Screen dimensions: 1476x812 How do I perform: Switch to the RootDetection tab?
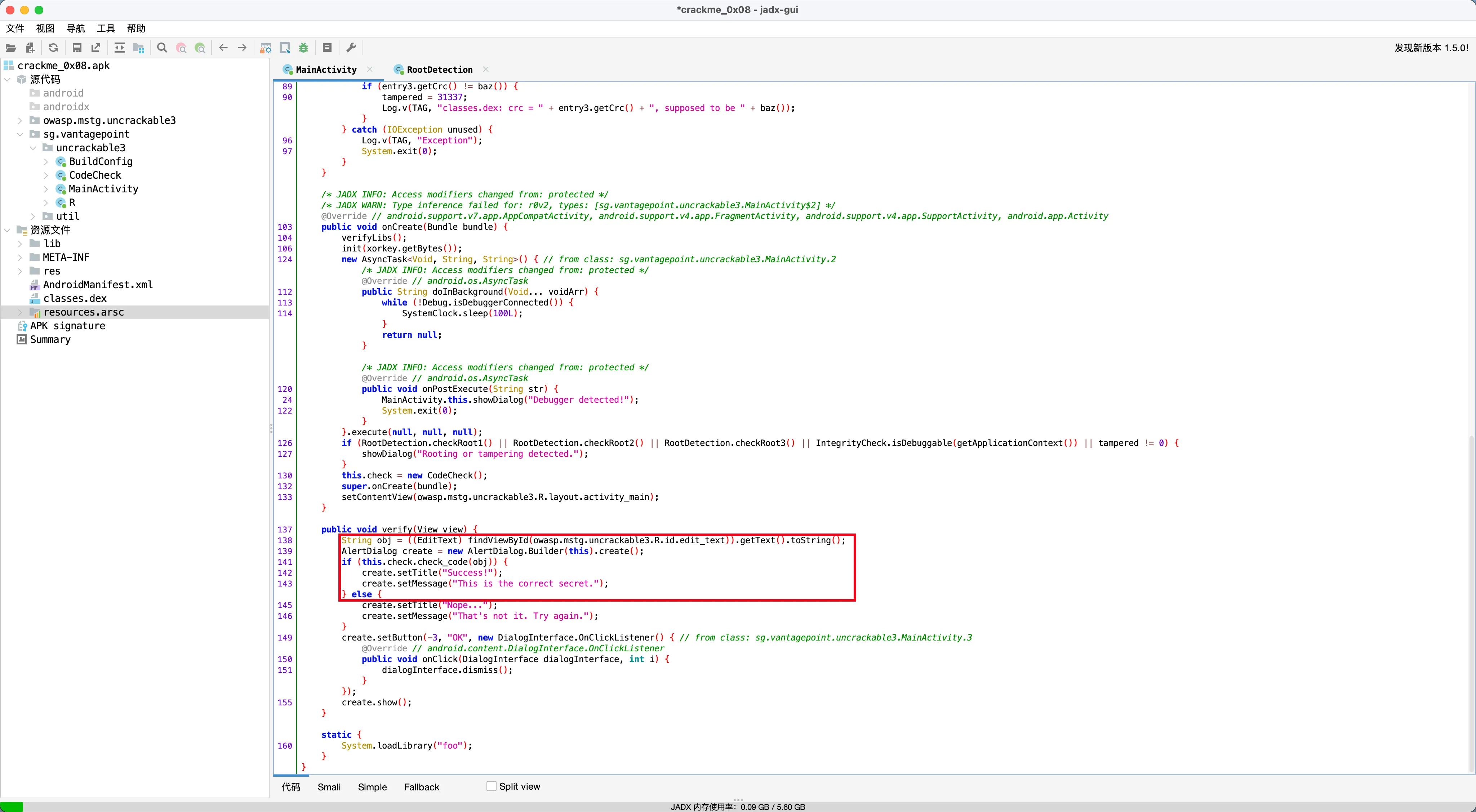point(439,69)
